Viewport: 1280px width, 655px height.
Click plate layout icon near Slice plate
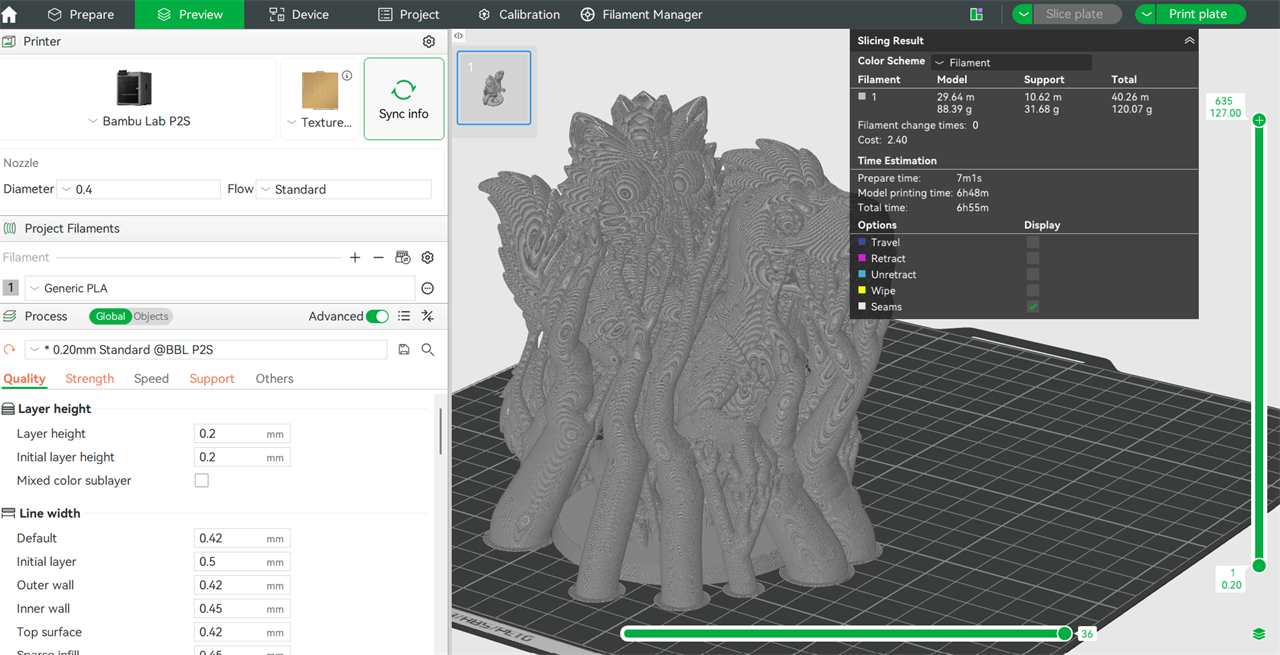[977, 14]
